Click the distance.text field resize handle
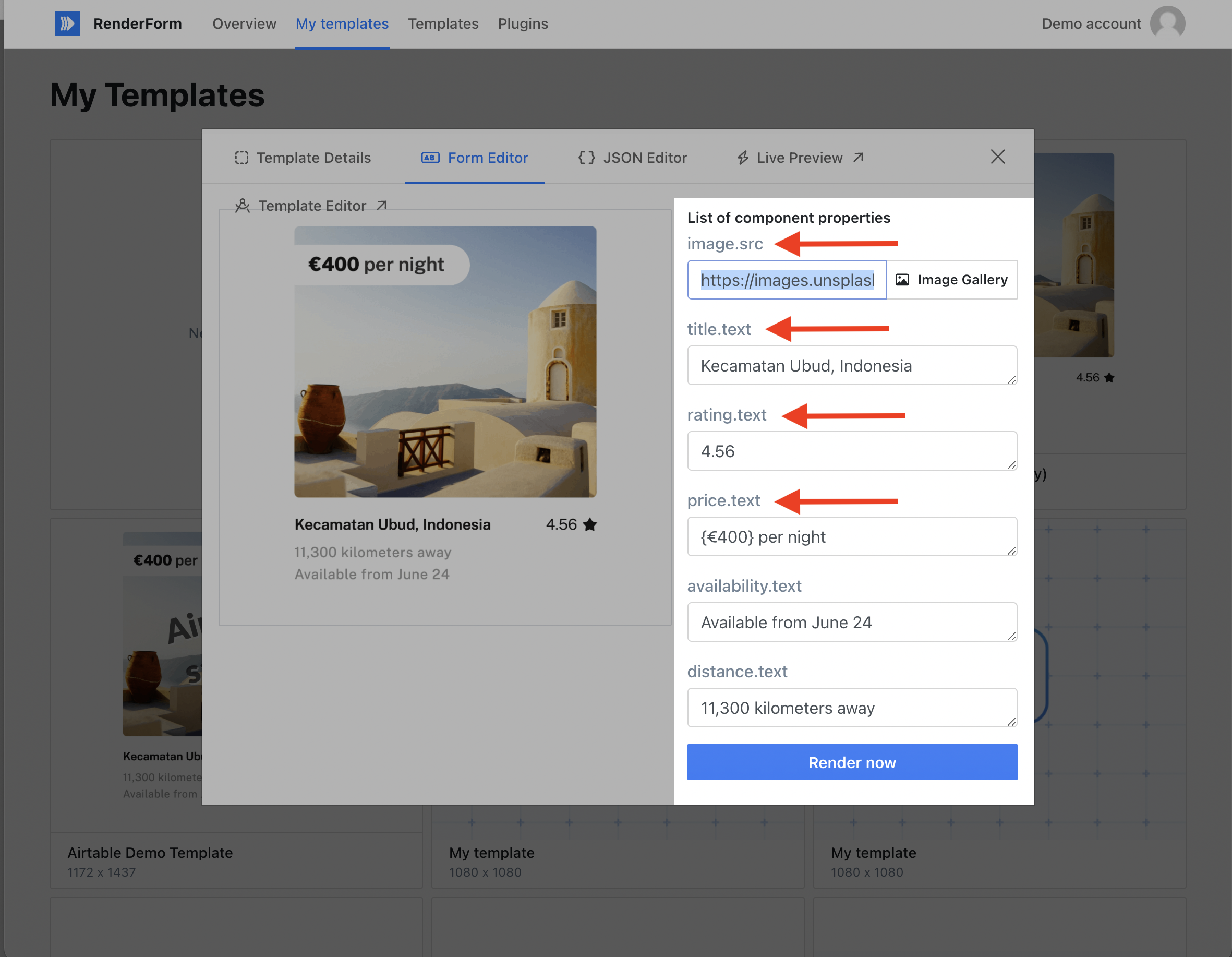The width and height of the screenshot is (1232, 957). (1011, 722)
